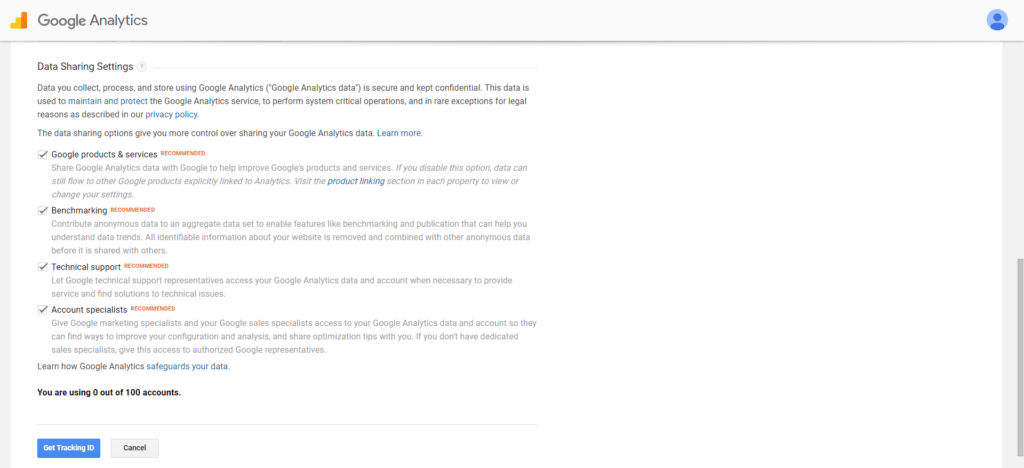
Task: Click the Google Analytics title text
Action: coord(93,20)
